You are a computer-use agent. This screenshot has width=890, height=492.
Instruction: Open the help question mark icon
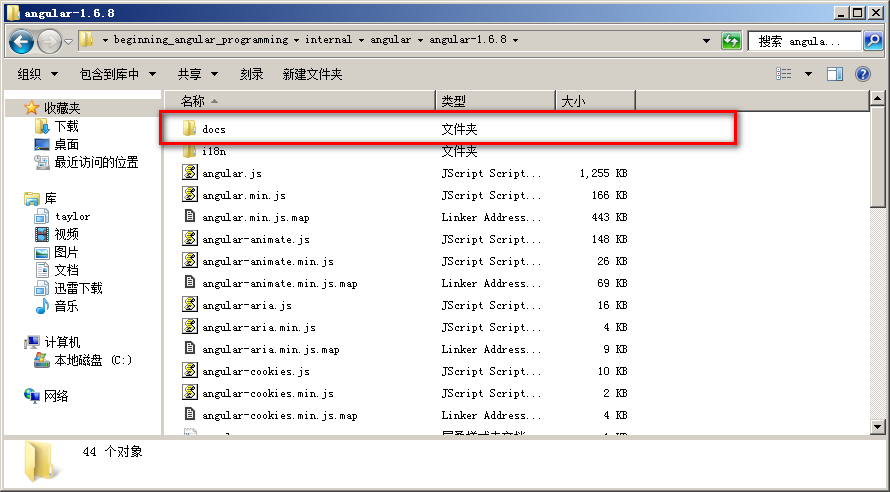click(862, 74)
